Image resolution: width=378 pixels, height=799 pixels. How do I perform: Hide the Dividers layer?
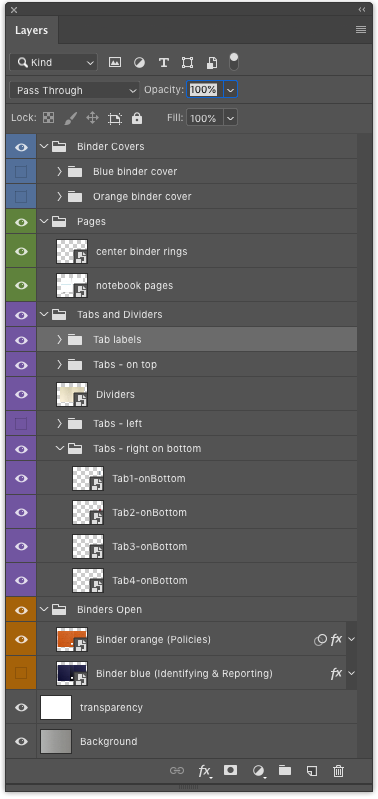21,394
